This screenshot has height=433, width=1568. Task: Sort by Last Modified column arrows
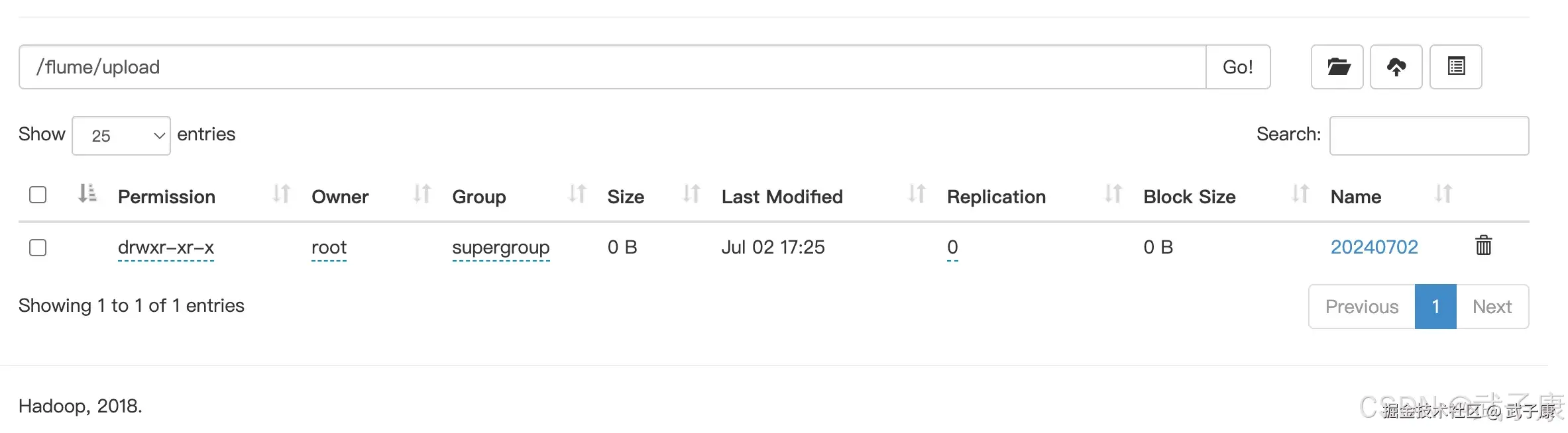click(x=917, y=194)
